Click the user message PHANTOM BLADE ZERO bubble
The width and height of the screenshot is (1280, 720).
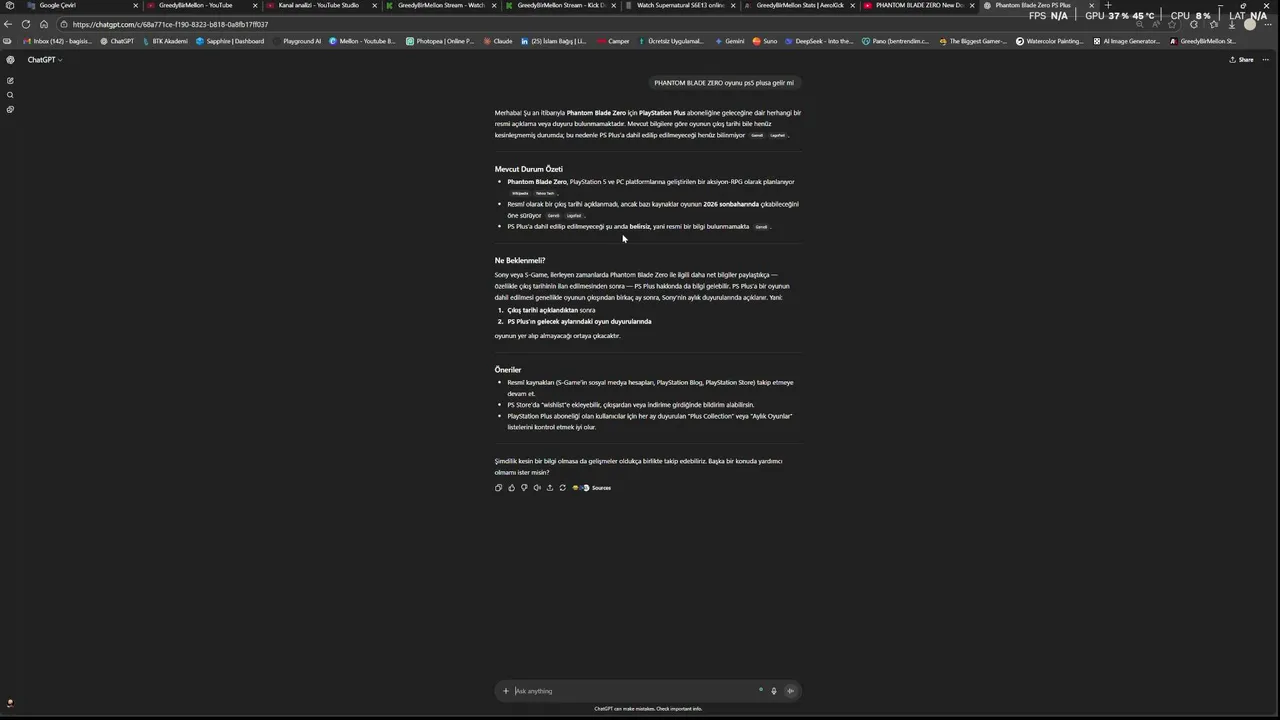tap(724, 83)
